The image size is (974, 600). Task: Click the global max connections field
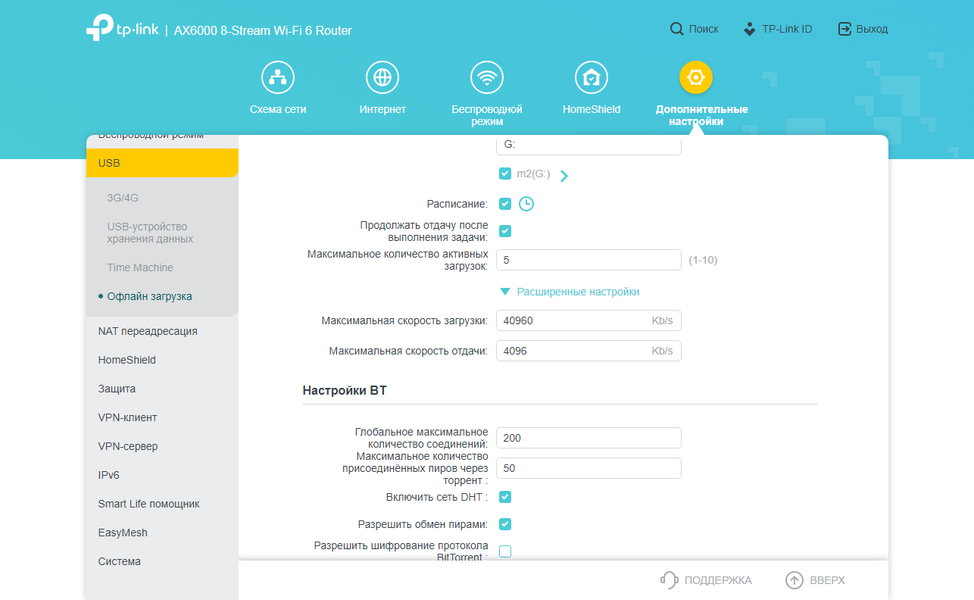588,438
